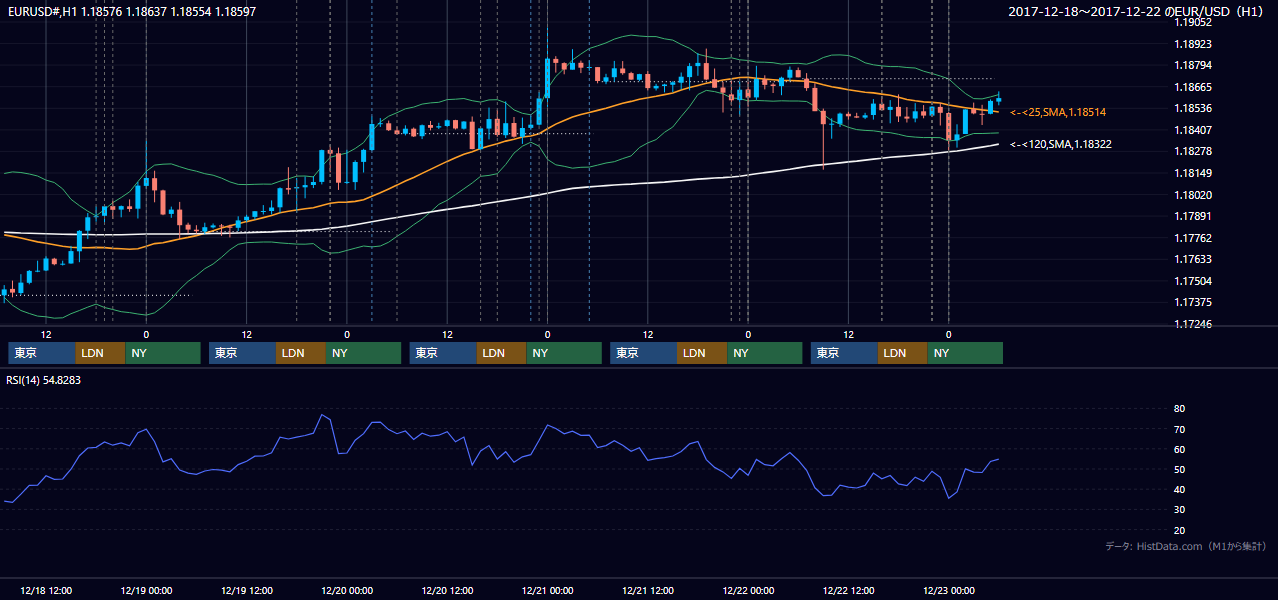Click RSI scale value 30
Viewport: 1278px width, 600px height.
click(x=1179, y=510)
